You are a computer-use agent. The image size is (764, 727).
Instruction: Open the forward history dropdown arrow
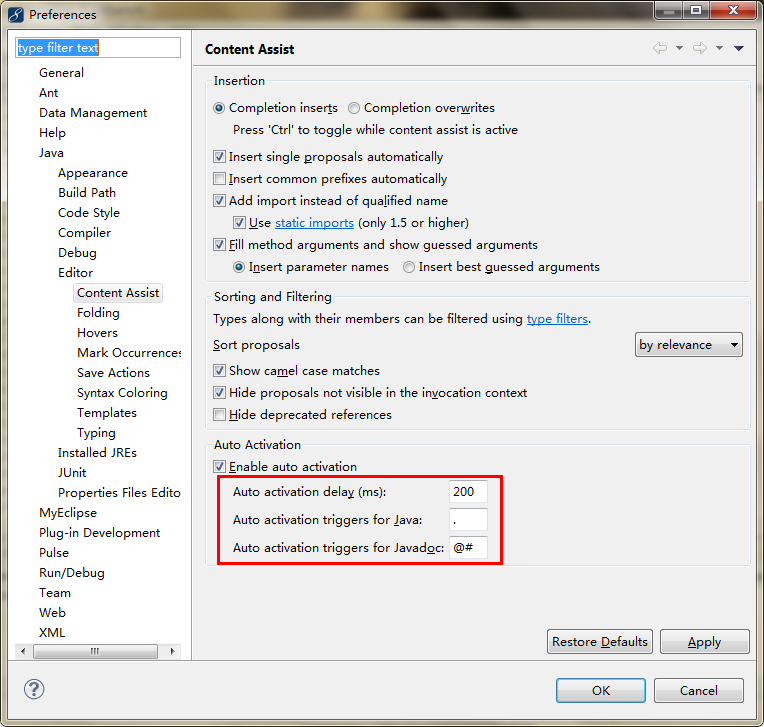[719, 48]
